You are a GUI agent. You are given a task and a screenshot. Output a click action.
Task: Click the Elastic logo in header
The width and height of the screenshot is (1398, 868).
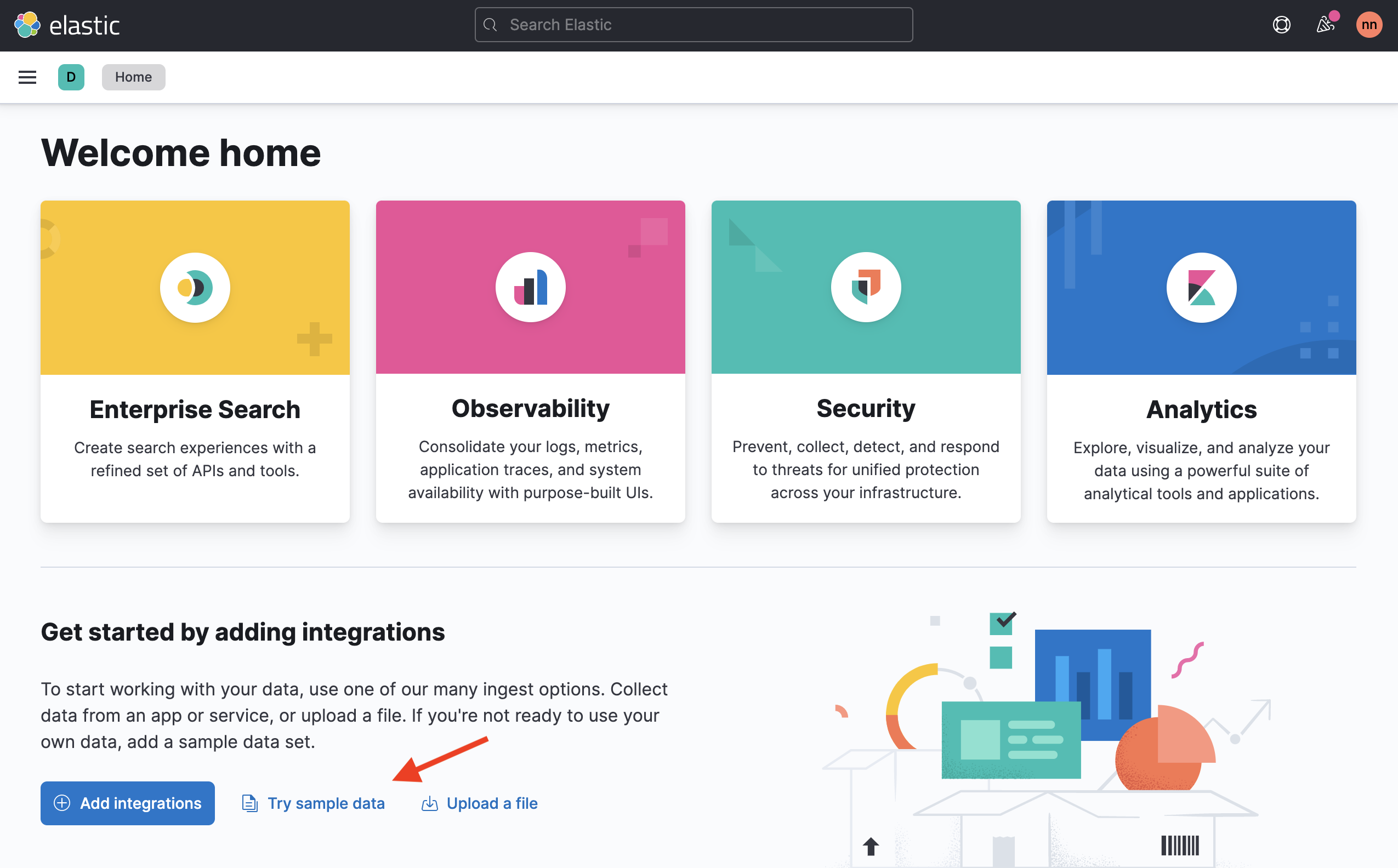point(27,25)
